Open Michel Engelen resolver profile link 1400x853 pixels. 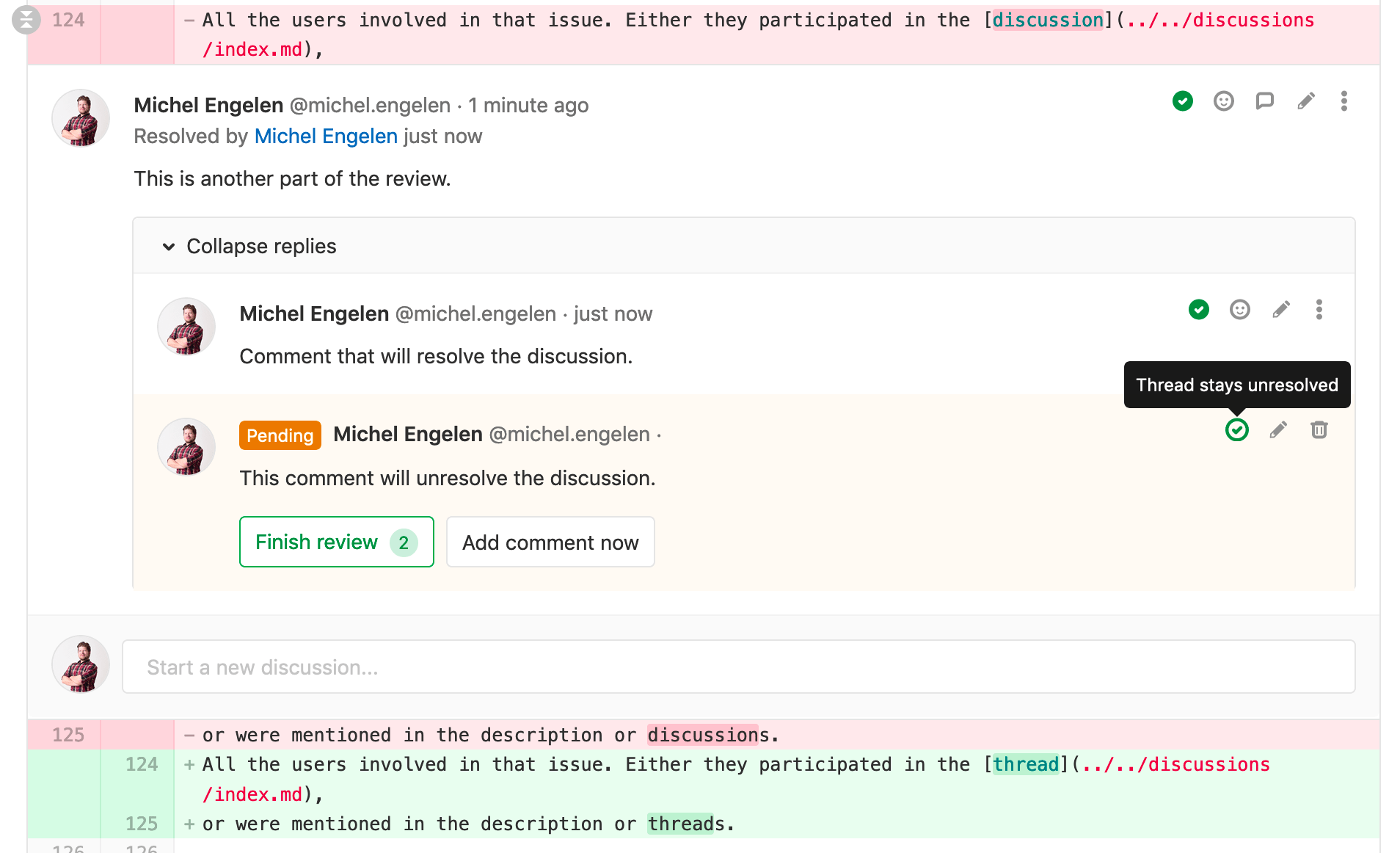click(x=326, y=137)
